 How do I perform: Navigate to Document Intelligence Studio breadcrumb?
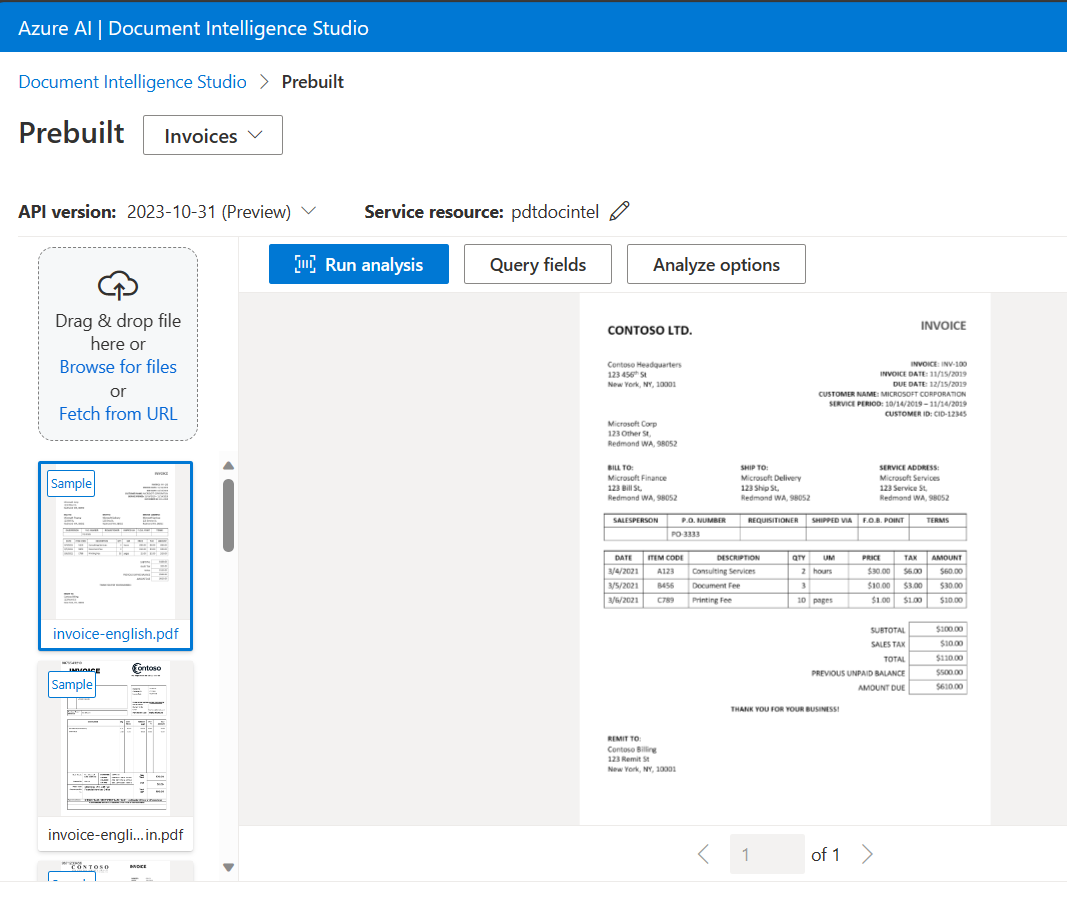[132, 81]
